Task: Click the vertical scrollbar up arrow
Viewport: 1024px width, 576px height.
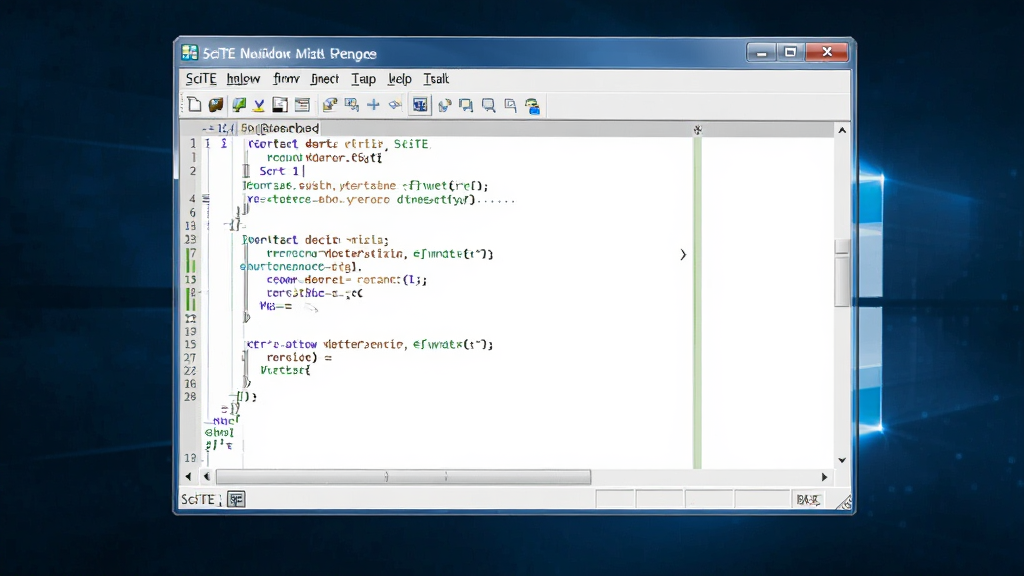Action: point(842,131)
